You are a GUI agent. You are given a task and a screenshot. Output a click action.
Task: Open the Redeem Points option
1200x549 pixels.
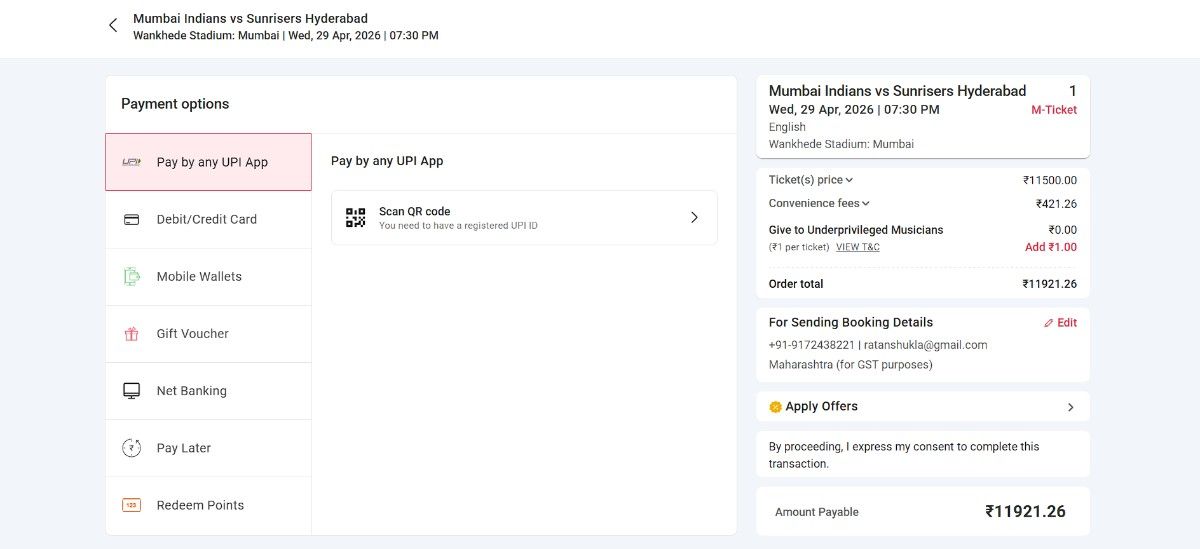click(x=208, y=505)
